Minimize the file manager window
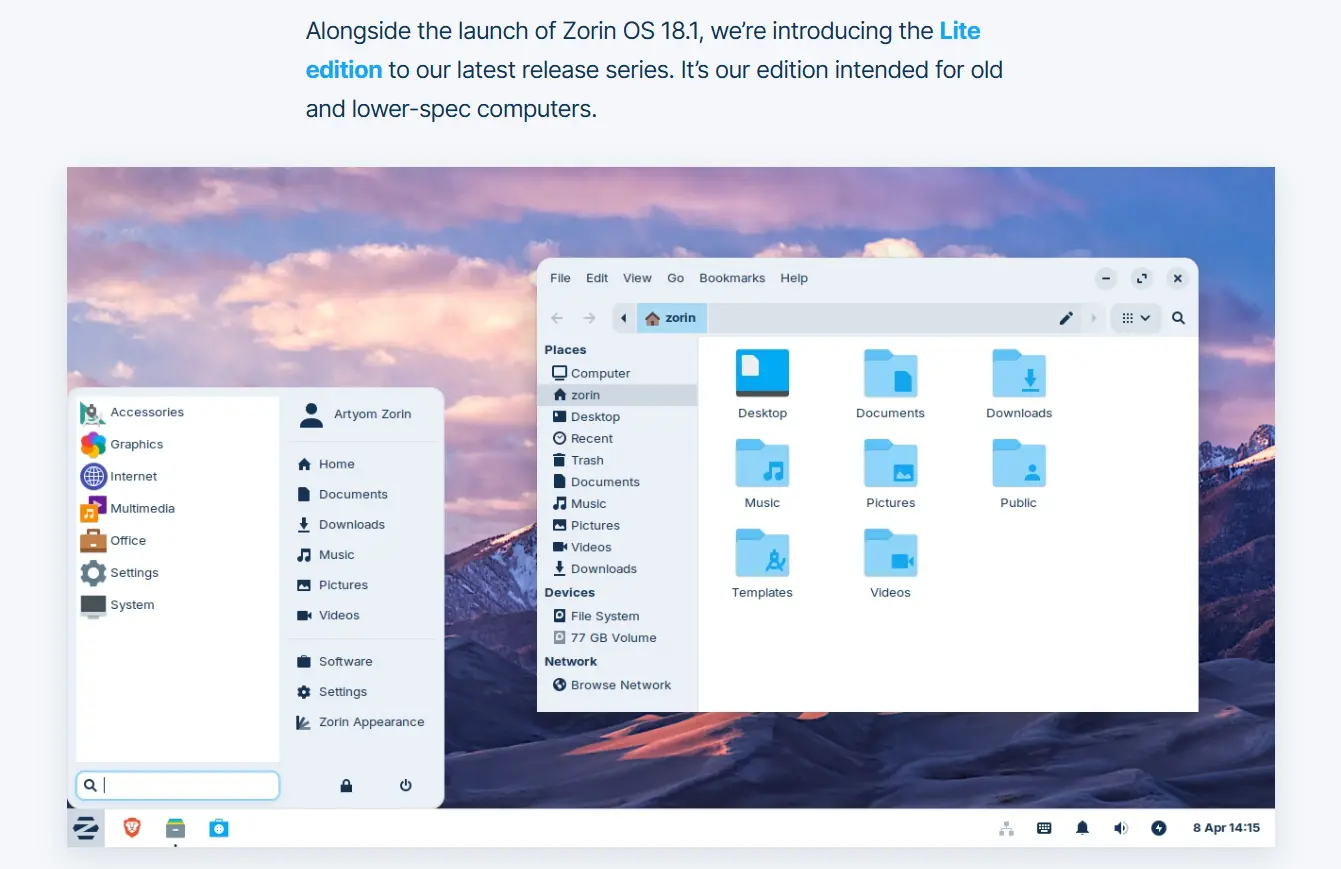This screenshot has width=1341, height=869. pyautogui.click(x=1106, y=278)
